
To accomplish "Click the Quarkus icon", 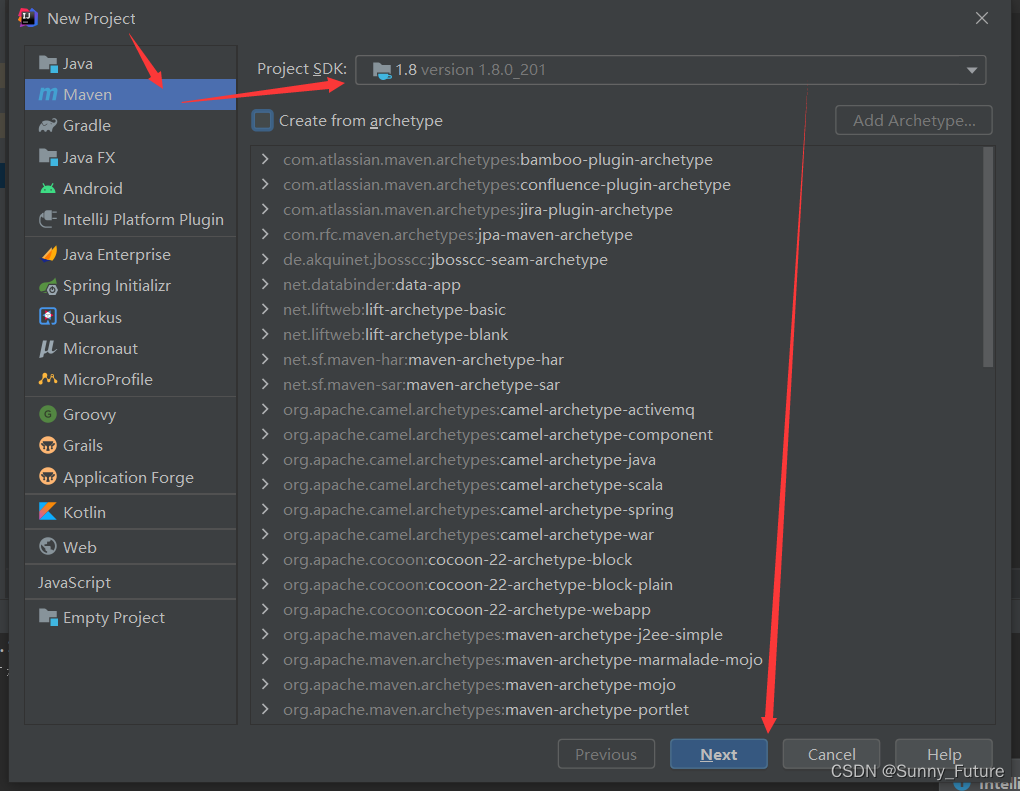I will pyautogui.click(x=48, y=317).
